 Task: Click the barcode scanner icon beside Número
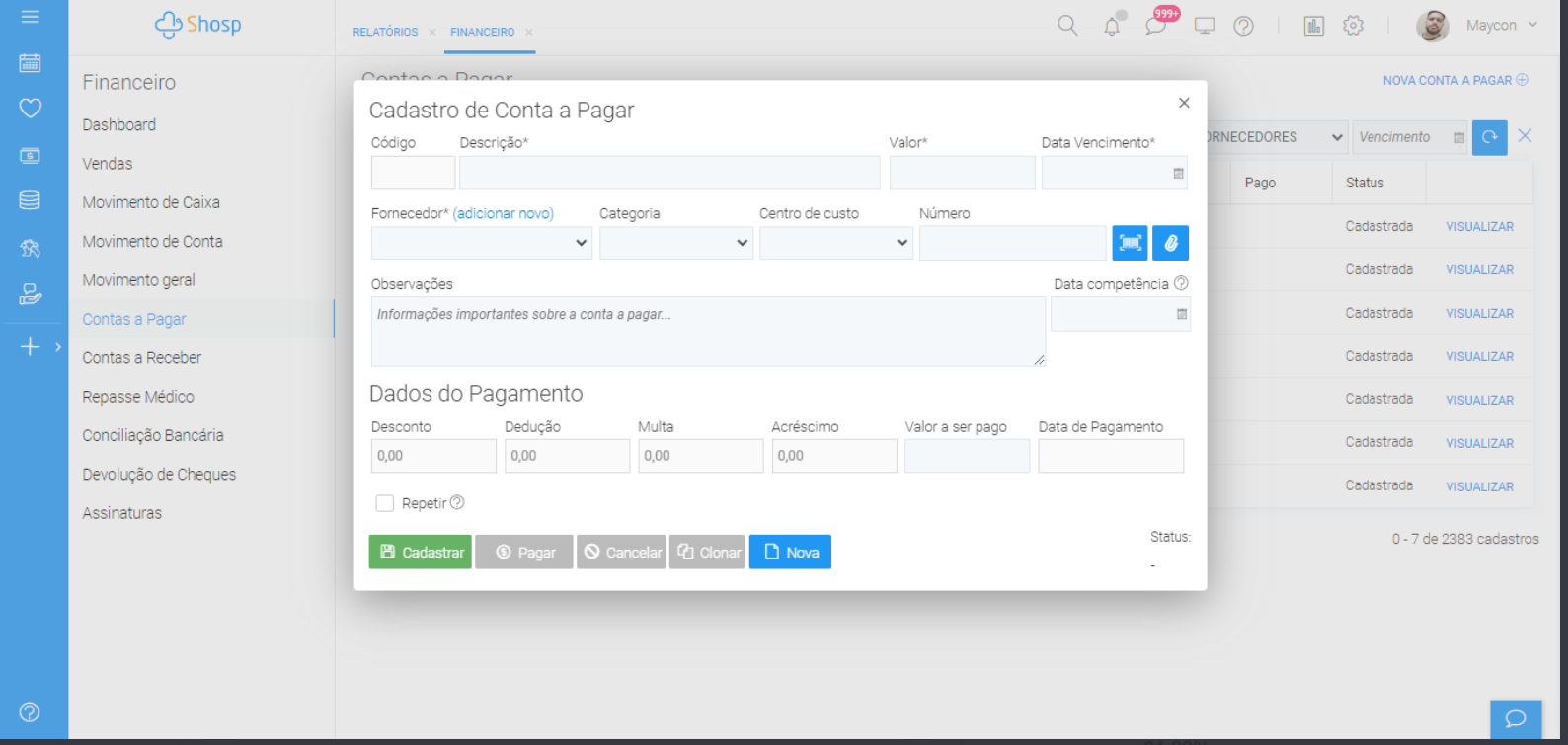click(x=1130, y=243)
